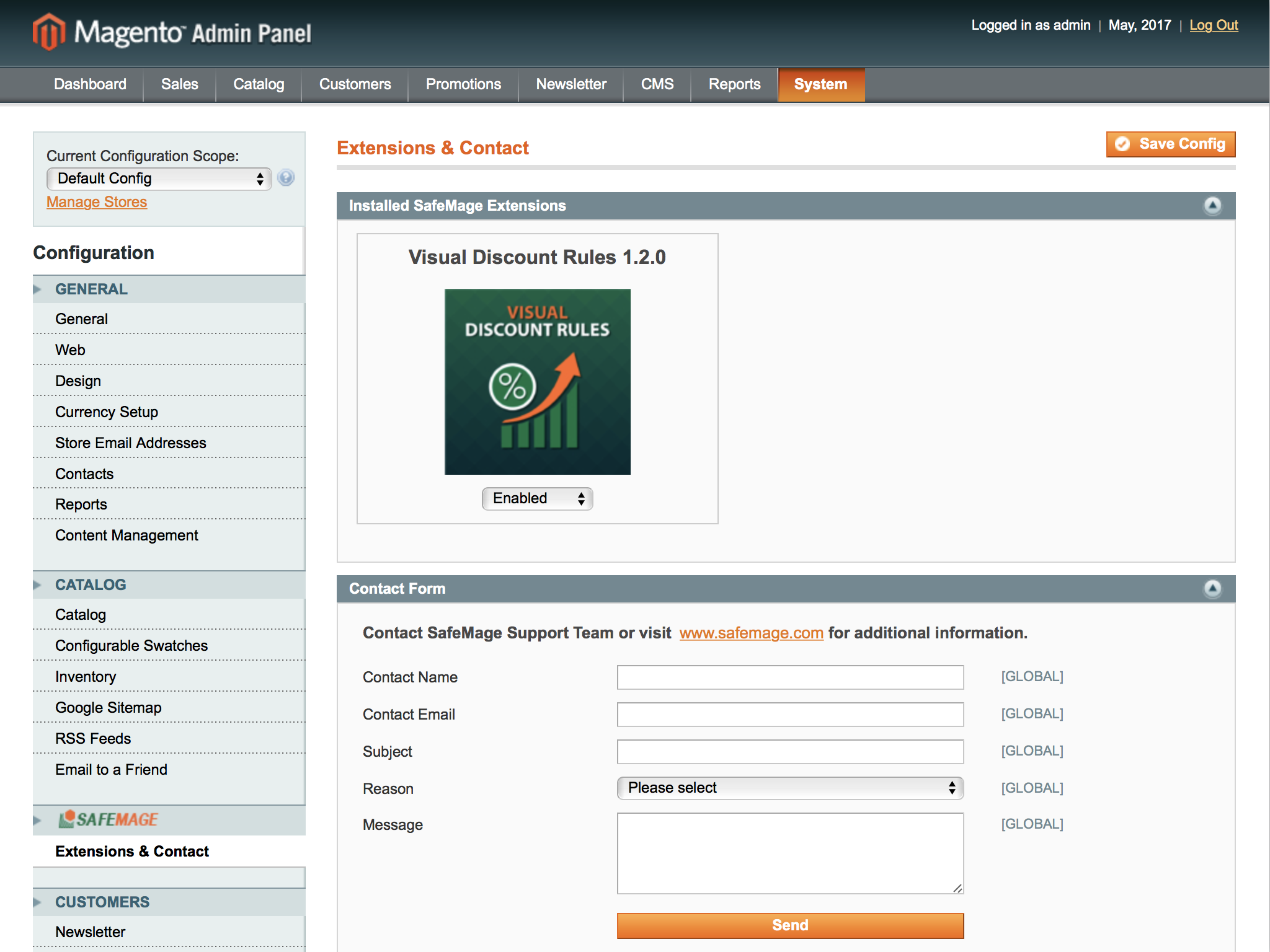Click the GENERAL section arrow icon

[x=37, y=289]
